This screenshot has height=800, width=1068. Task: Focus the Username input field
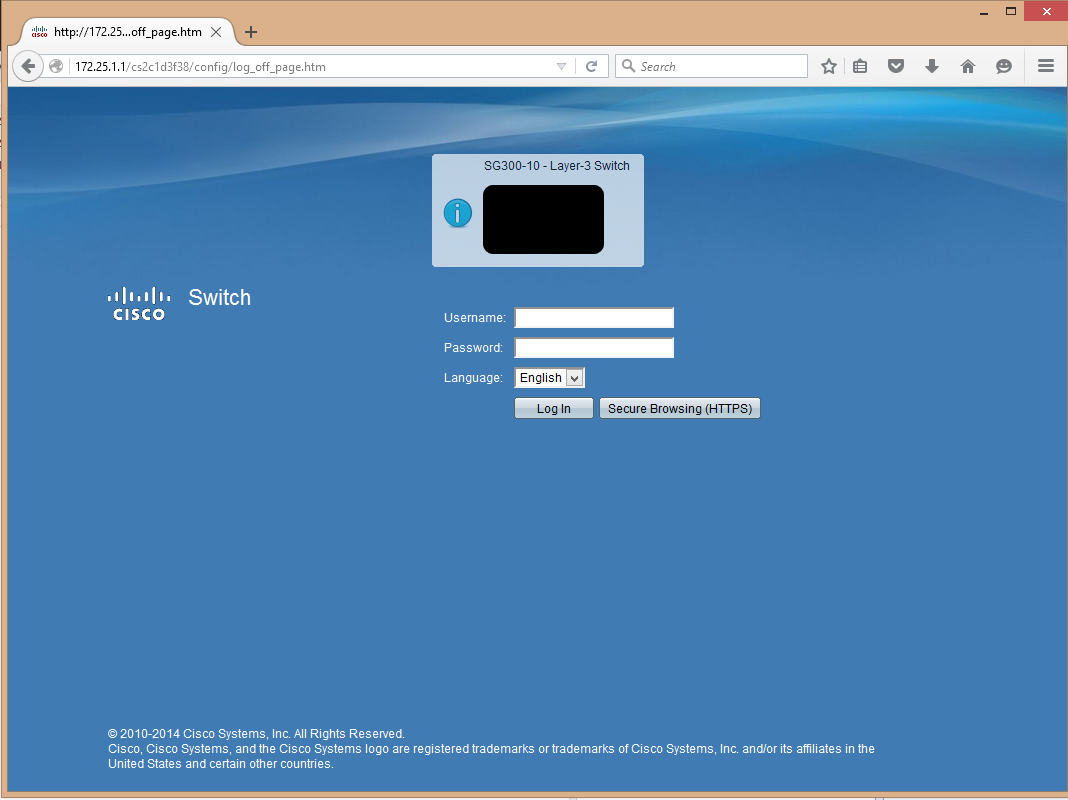point(594,318)
